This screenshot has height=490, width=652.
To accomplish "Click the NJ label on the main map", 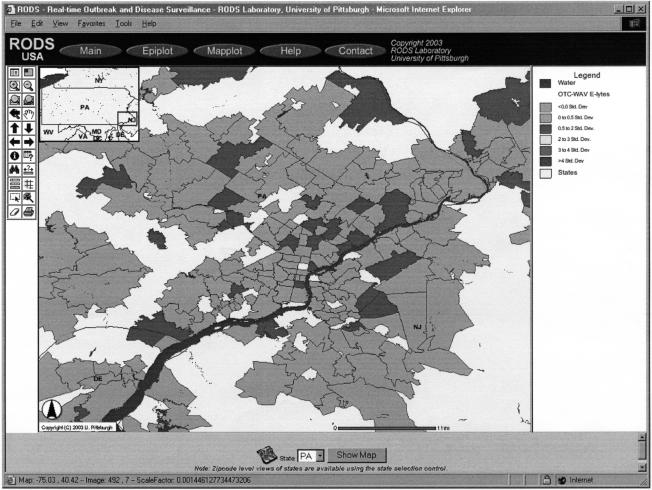I will click(x=417, y=327).
